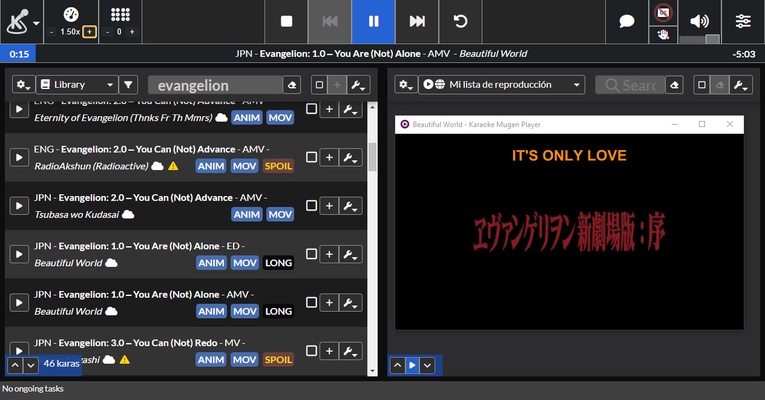765x400 pixels.
Task: Check the Eternity of Evangelion checkbox
Action: coord(311,108)
